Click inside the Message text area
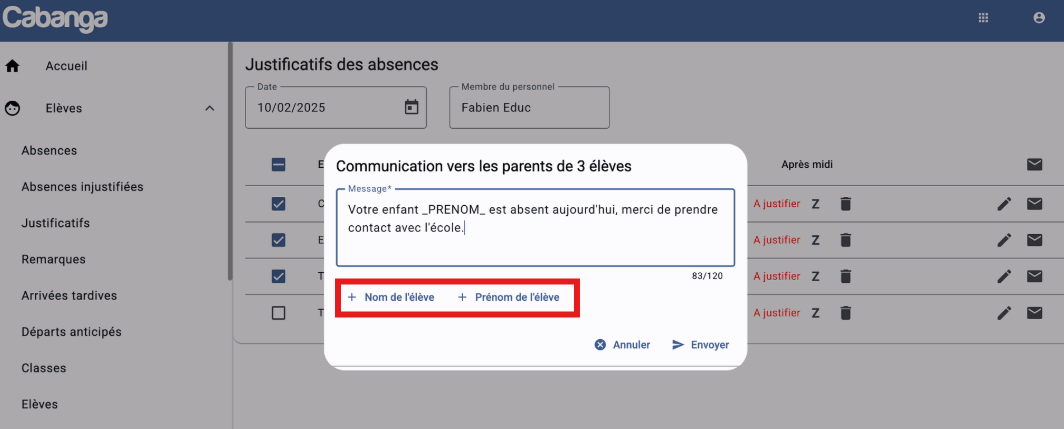The height and width of the screenshot is (429, 1064). 535,225
